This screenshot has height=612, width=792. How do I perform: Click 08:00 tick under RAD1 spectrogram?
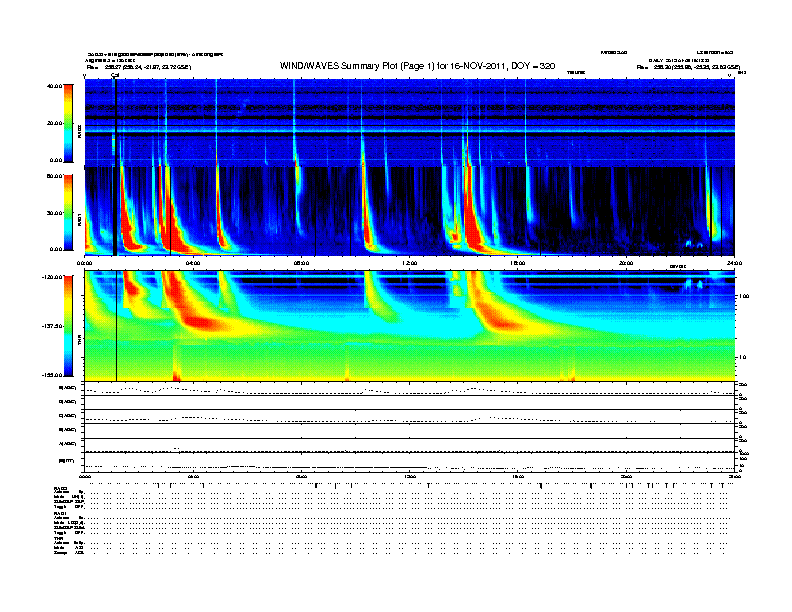tap(301, 263)
